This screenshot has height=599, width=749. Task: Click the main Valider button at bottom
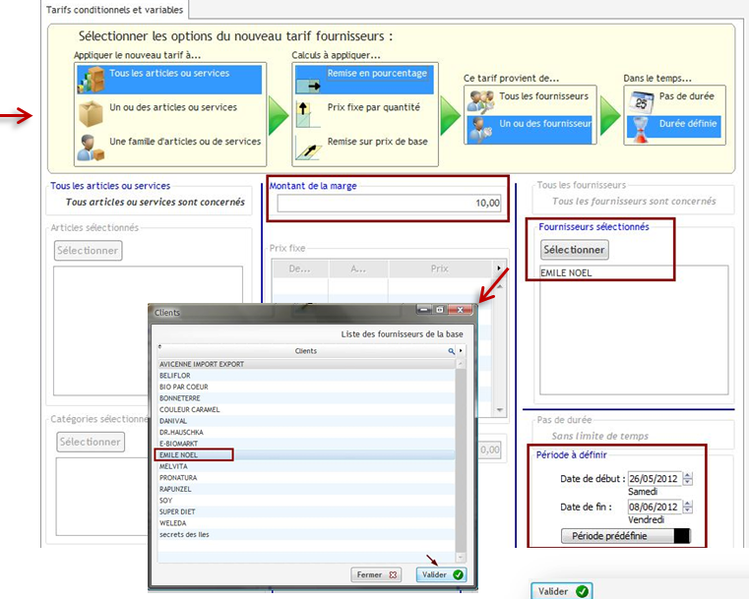point(562,591)
